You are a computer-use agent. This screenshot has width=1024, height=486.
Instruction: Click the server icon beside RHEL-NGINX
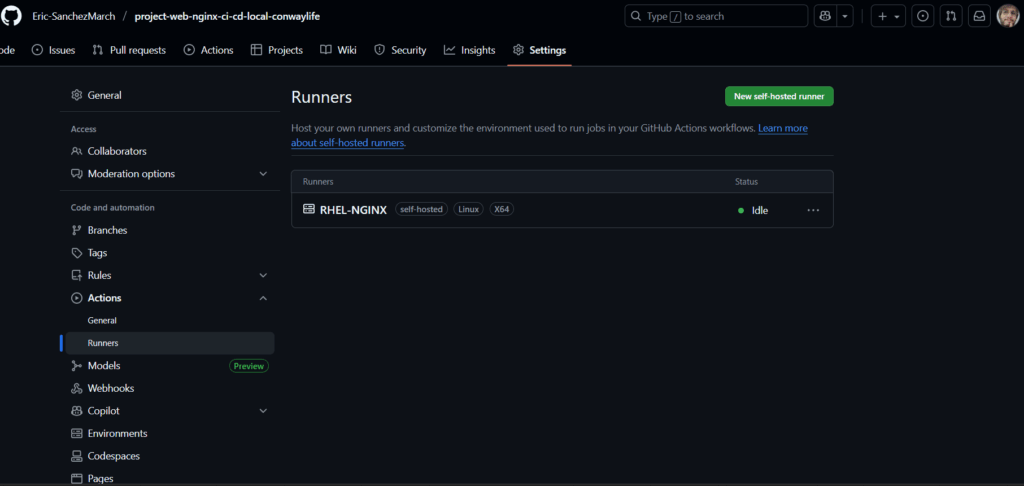[x=309, y=210]
